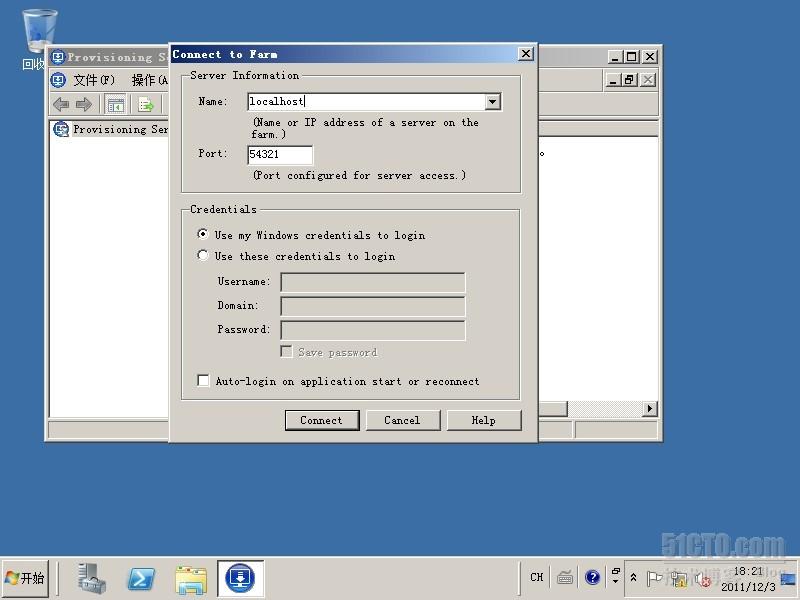
Task: Click the Forward arrow in console toolbar
Action: pos(84,105)
